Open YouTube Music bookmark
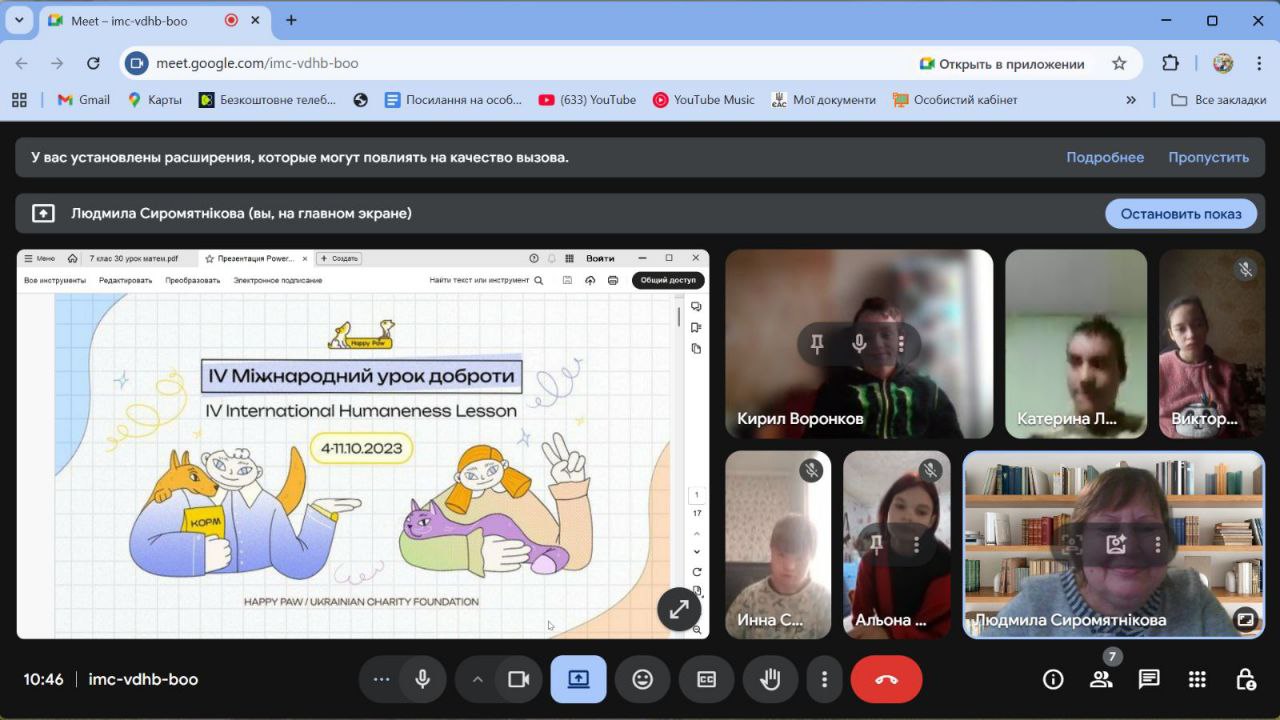 (704, 100)
